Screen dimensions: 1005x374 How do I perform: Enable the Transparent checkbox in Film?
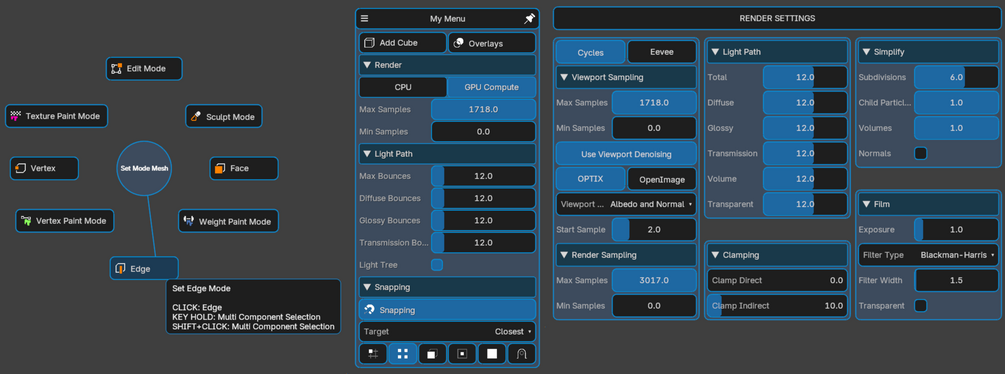(920, 305)
